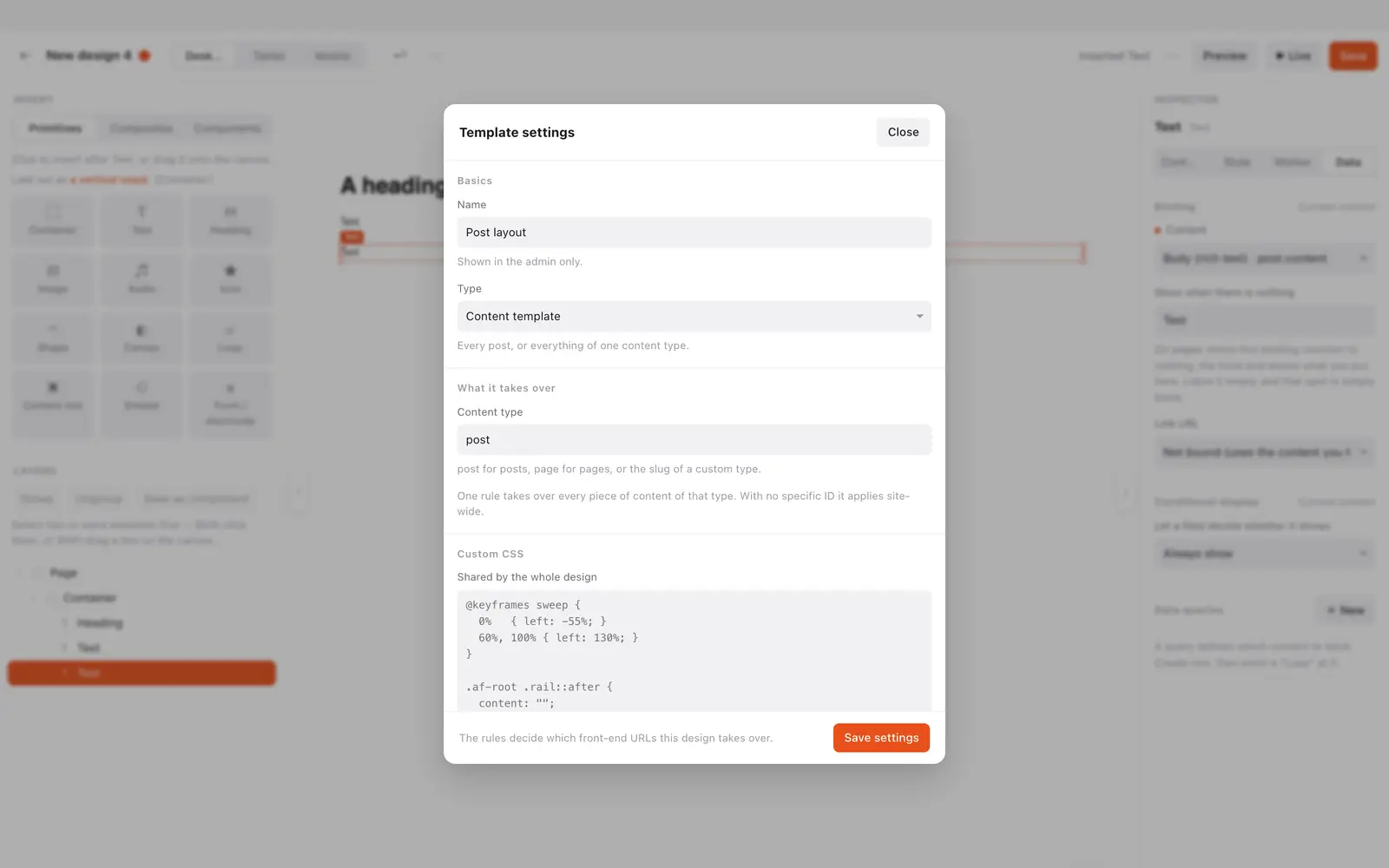Screen dimensions: 1389x868
Task: Open the Type dropdown showing Content template
Action: point(694,316)
